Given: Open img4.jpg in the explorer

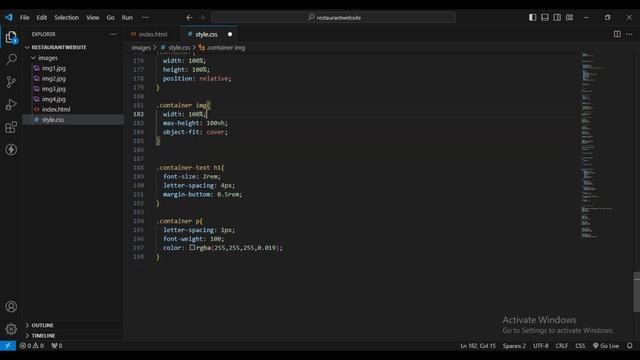Looking at the screenshot, I should click(53, 99).
